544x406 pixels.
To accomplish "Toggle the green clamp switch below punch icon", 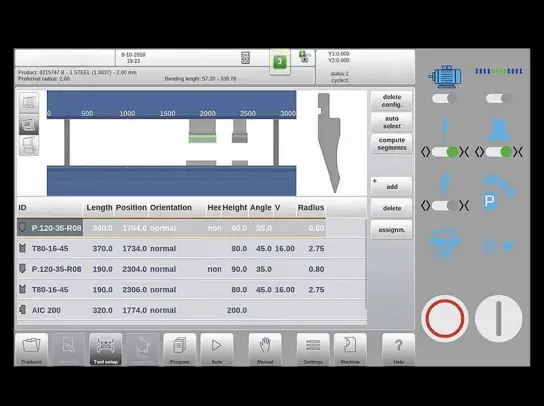I will pyautogui.click(x=445, y=152).
